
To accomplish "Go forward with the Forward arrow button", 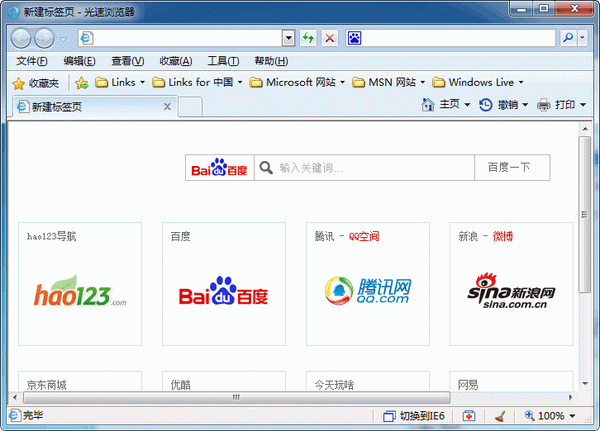I will point(44,38).
